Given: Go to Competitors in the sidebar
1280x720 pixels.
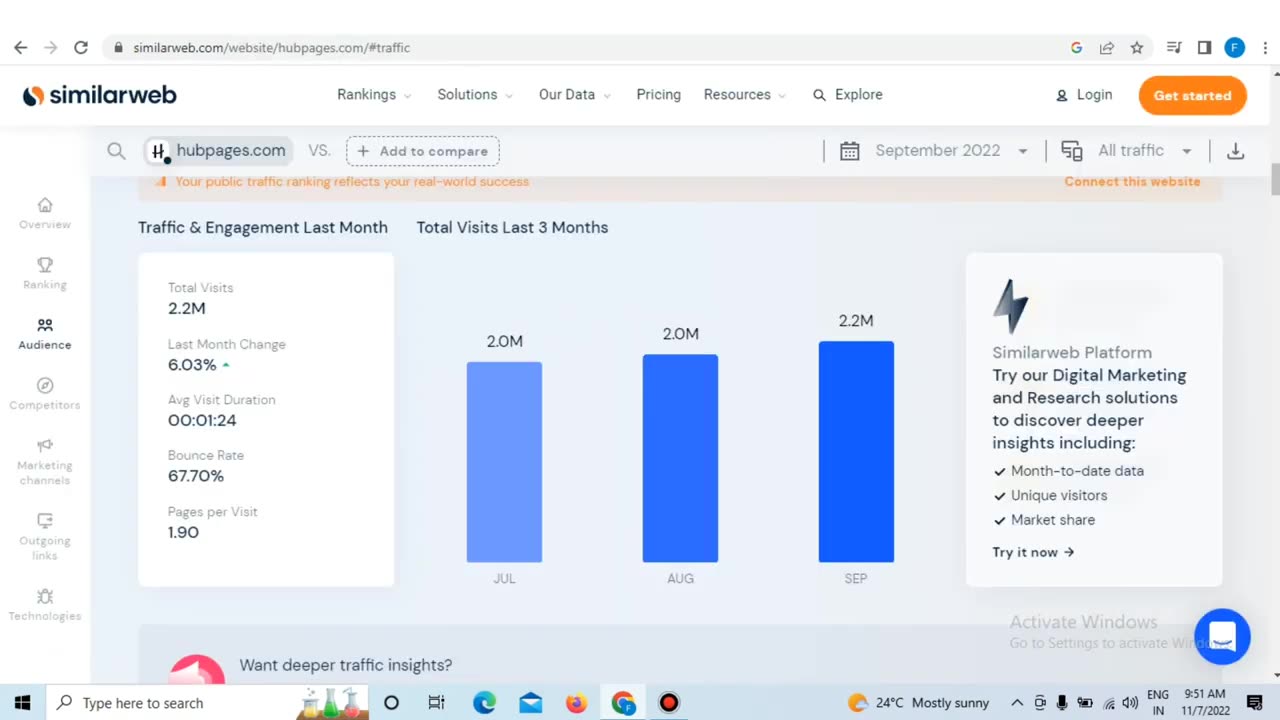Looking at the screenshot, I should pos(45,394).
